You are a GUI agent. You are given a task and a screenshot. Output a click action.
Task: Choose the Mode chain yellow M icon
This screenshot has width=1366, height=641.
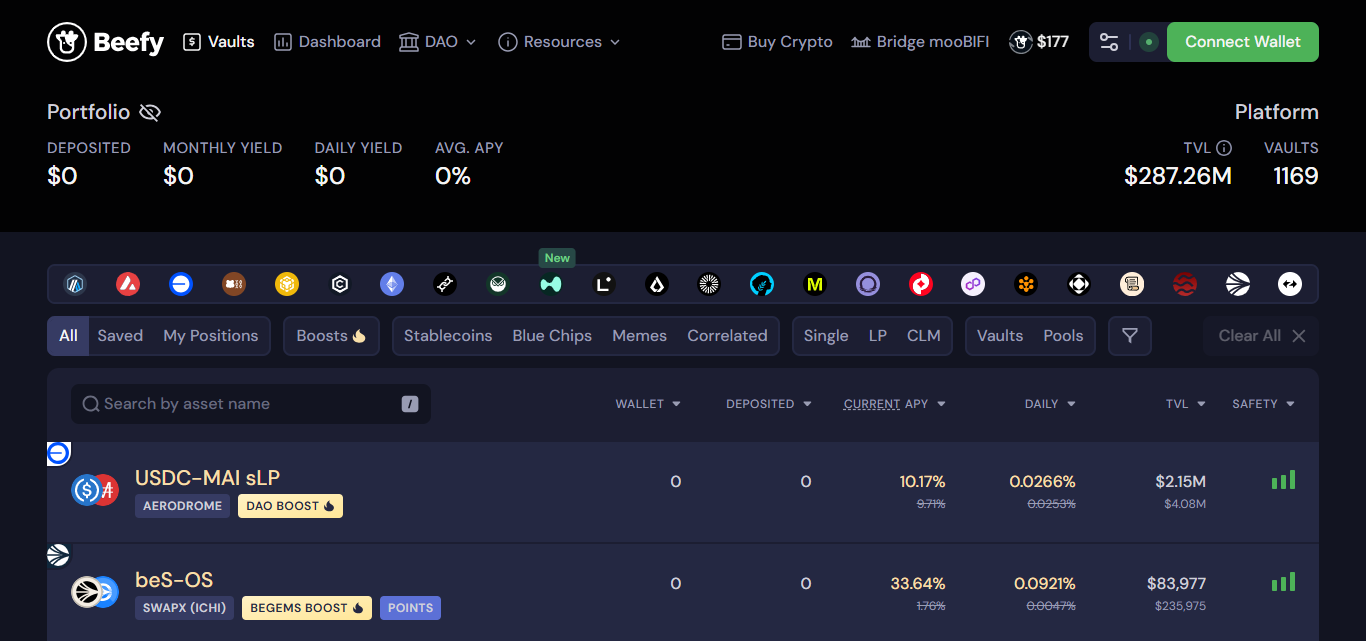point(815,285)
